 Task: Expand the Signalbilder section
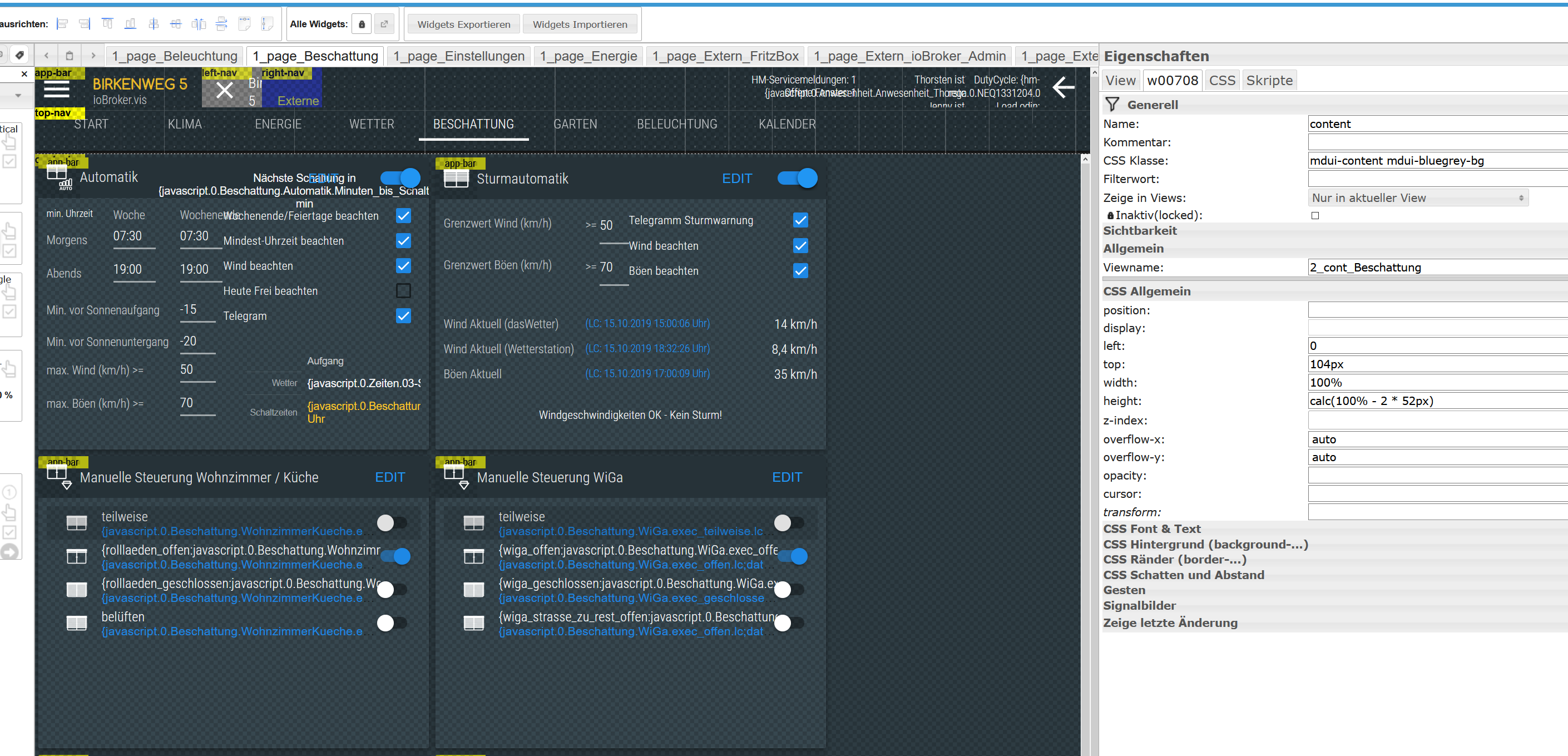[x=1139, y=605]
